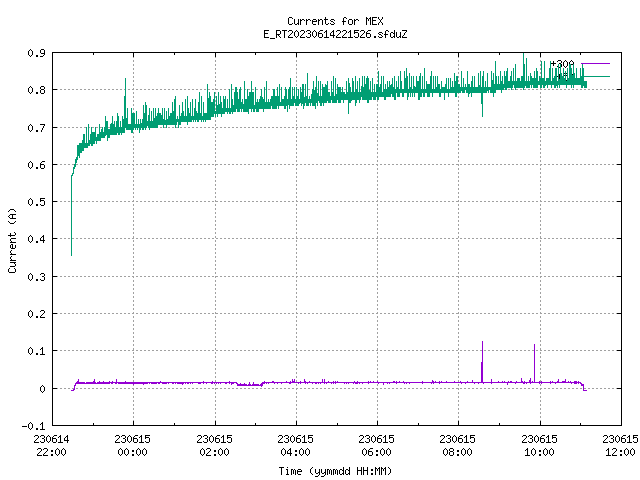Click the '230615 10:00' x-axis tick label
Viewport: 640px width, 480px height.
point(540,445)
